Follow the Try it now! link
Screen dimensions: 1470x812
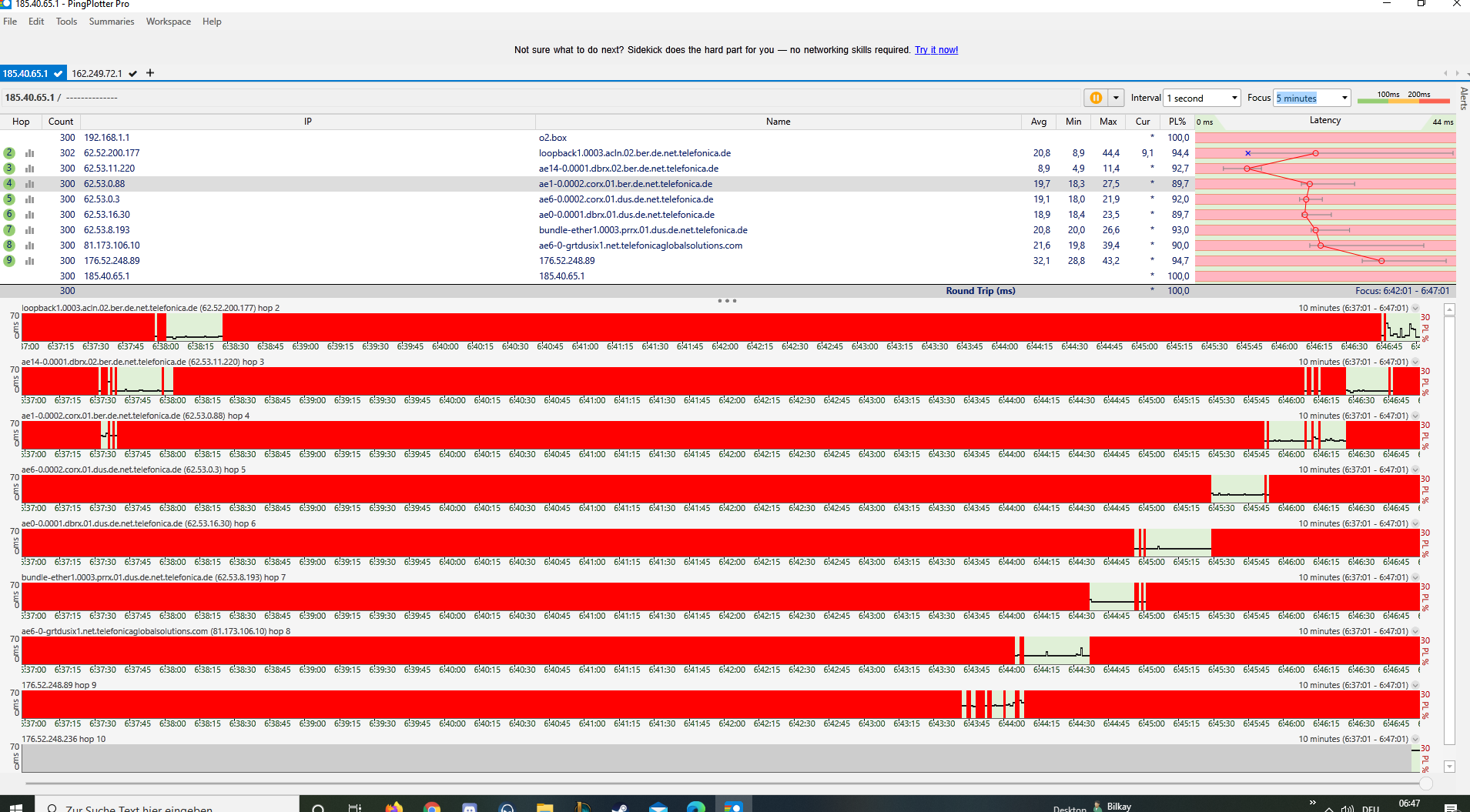coord(936,50)
